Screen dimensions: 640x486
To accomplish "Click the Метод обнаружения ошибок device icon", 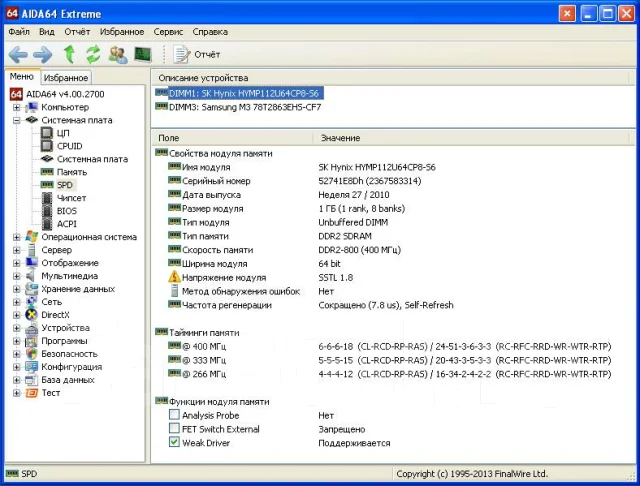I will click(174, 291).
